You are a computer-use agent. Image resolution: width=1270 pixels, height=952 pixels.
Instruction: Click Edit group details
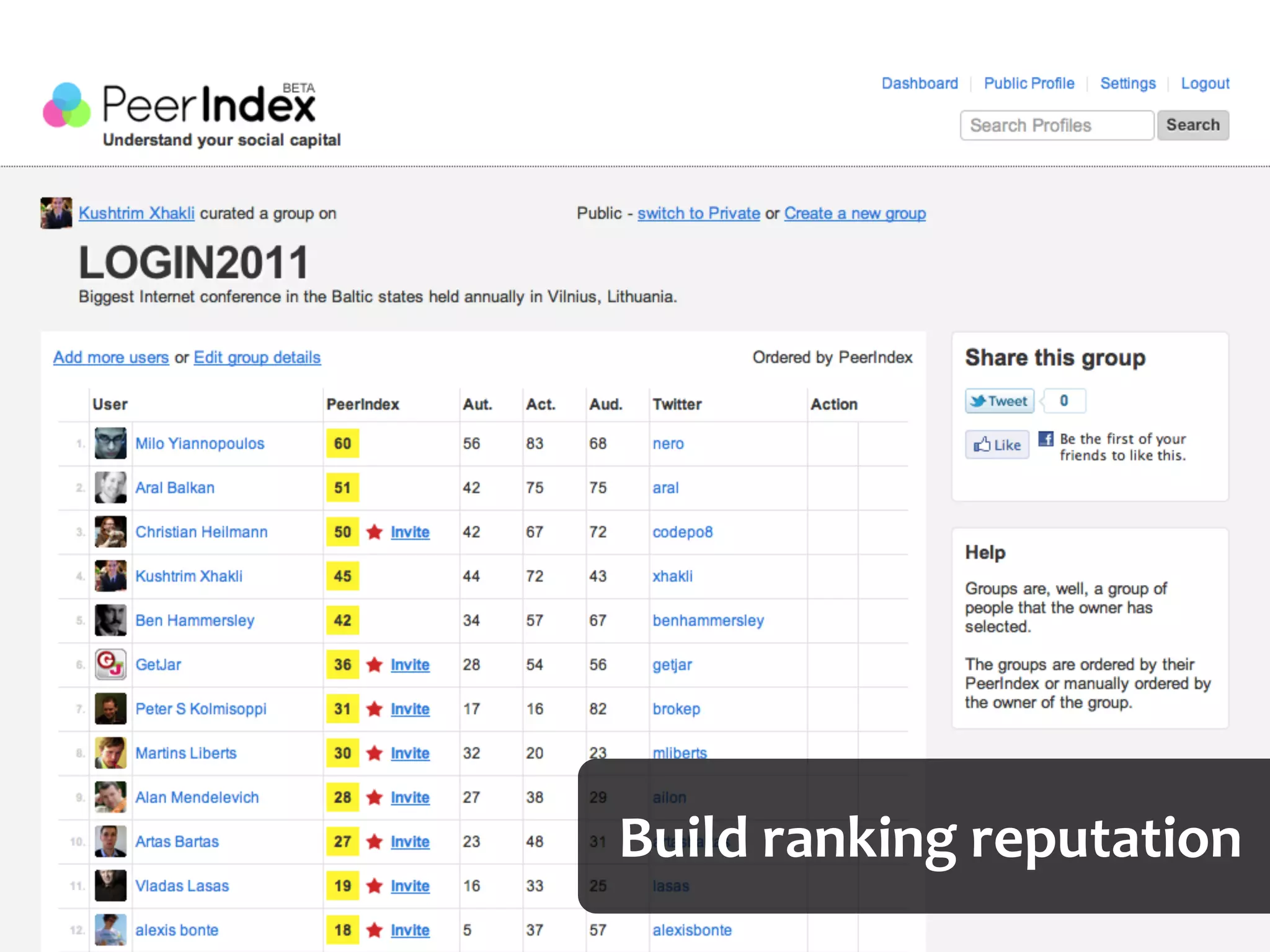257,358
